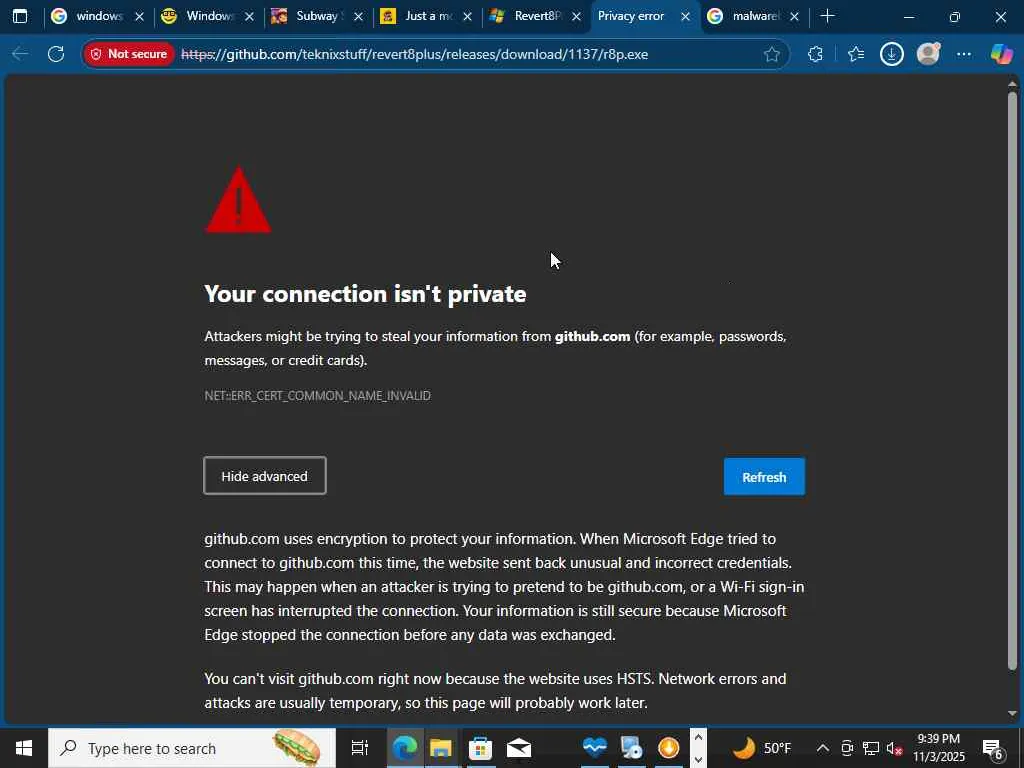Click the Not secure badge
Image resolution: width=1024 pixels, height=768 pixels.
tap(129, 54)
